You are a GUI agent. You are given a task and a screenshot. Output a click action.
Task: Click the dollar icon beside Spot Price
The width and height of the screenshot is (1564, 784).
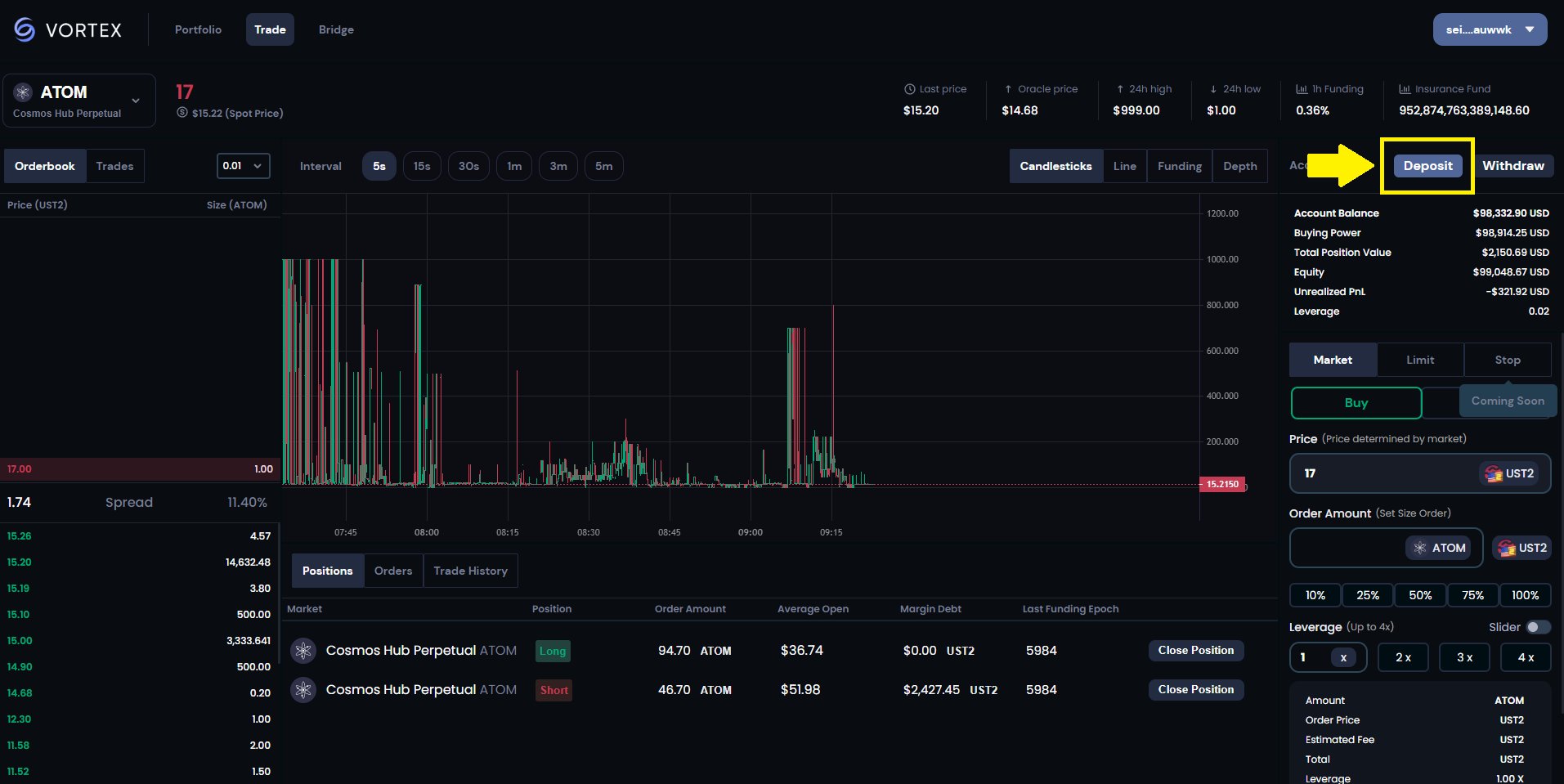[x=181, y=113]
